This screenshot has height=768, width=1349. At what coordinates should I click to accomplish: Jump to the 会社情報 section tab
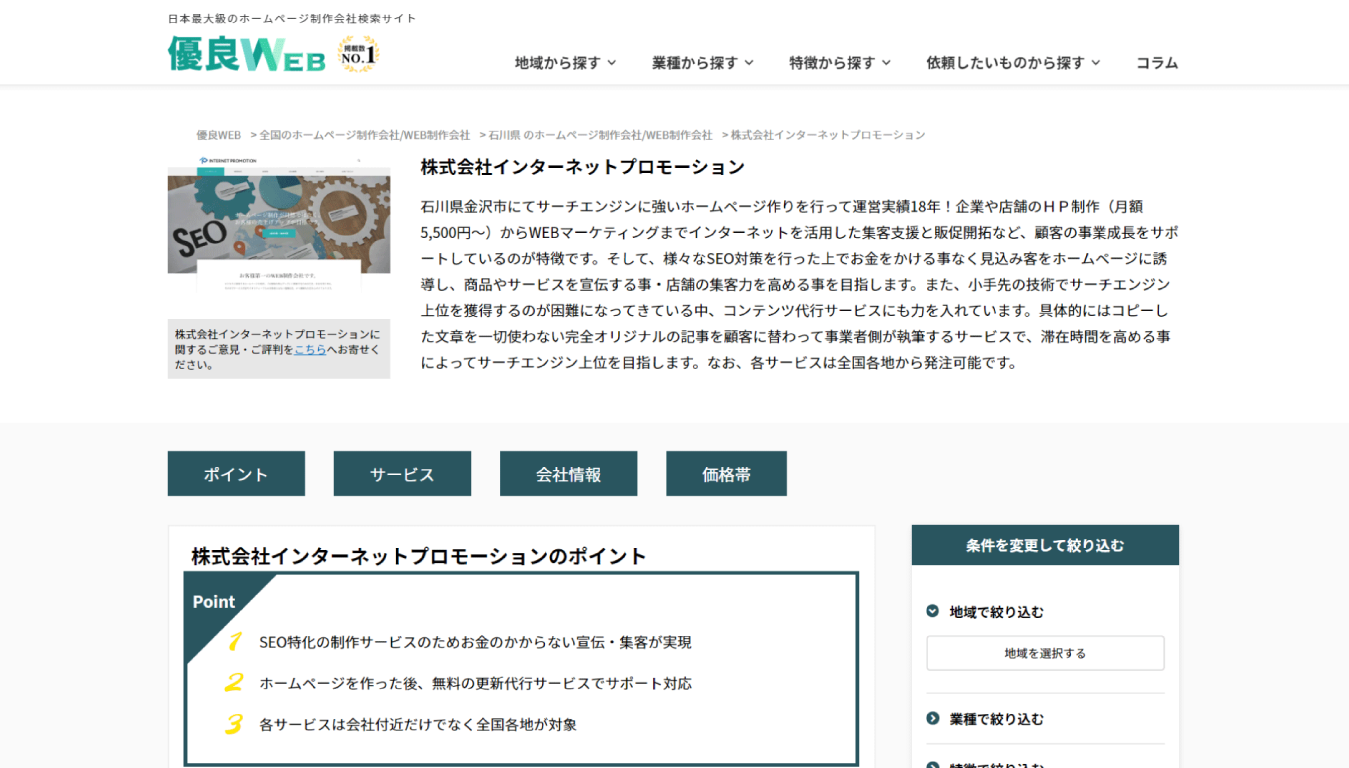pos(568,474)
